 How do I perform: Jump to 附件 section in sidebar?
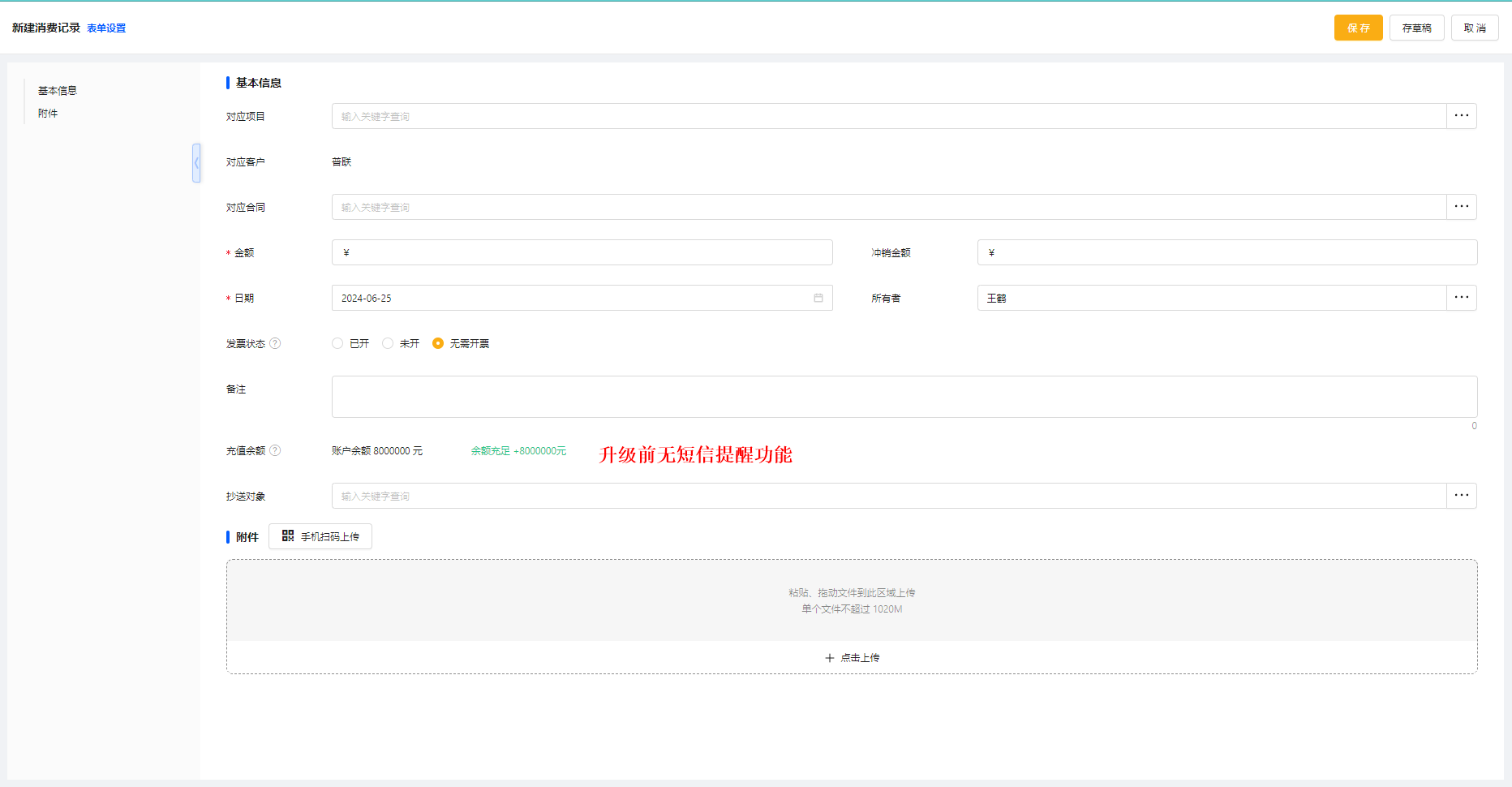point(48,114)
